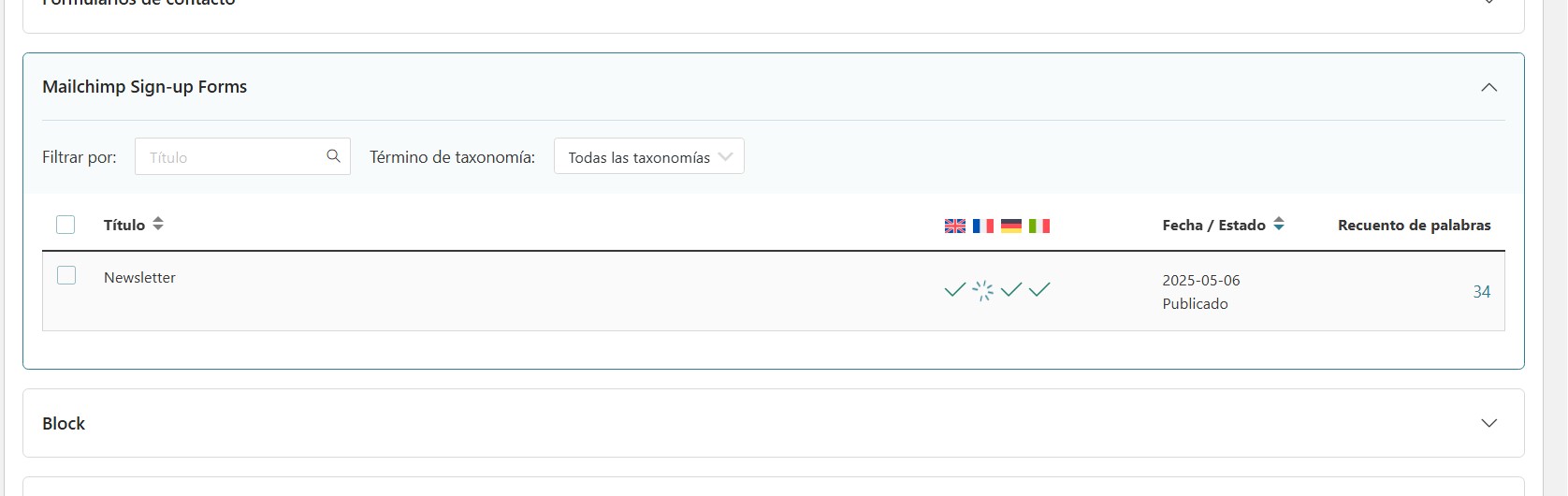Click the Italian flag column icon
The image size is (1568, 496).
[x=1039, y=226]
